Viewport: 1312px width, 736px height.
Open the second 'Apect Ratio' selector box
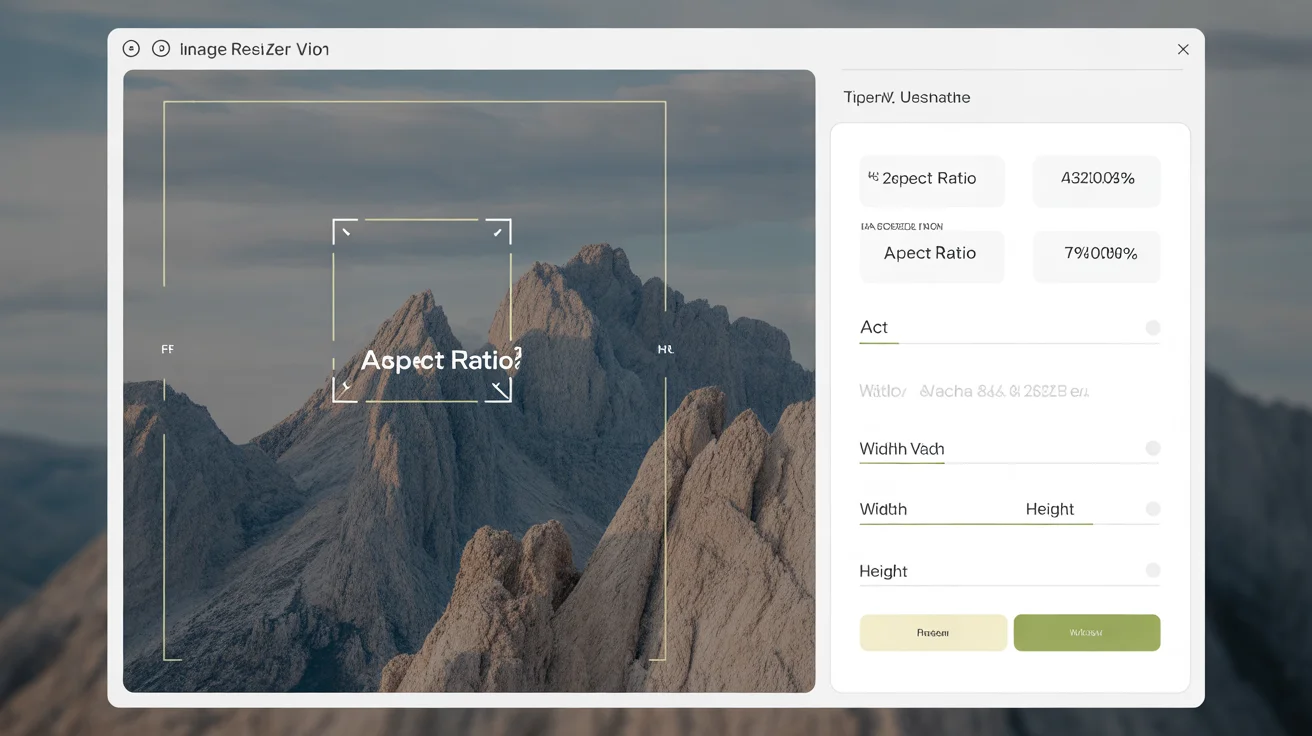[x=931, y=255]
